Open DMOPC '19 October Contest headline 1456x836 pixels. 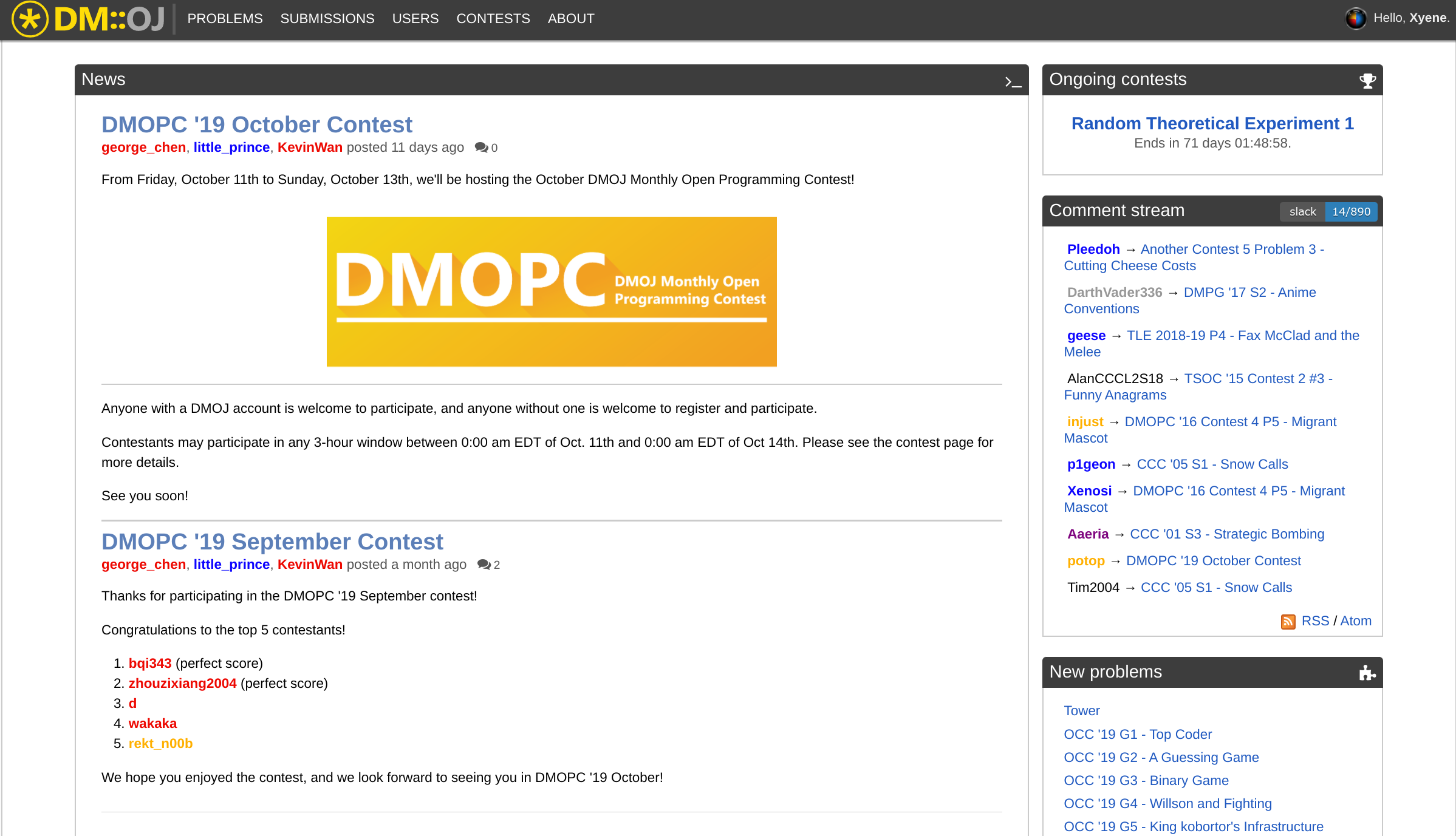coord(256,124)
